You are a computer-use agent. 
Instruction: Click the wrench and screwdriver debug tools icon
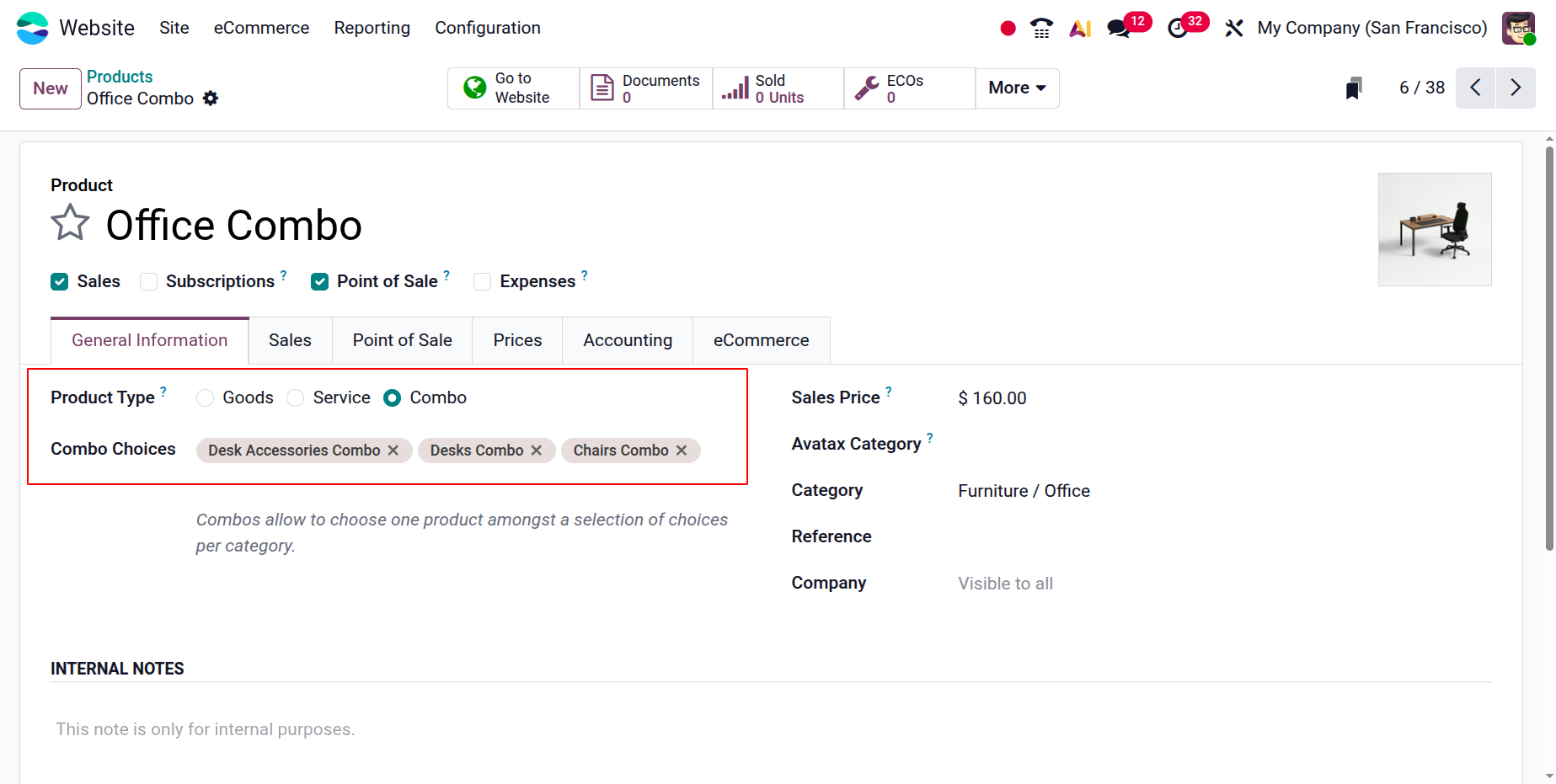[x=1234, y=29]
